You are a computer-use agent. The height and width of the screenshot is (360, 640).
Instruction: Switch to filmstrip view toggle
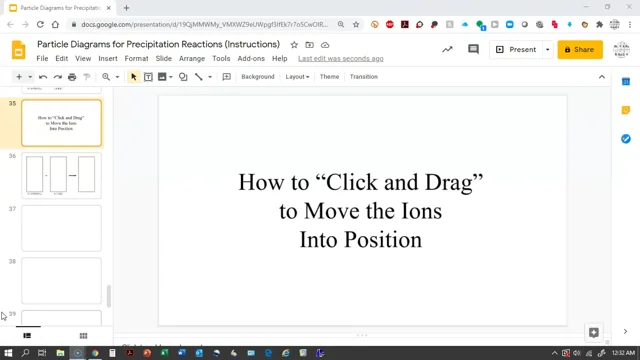27,336
